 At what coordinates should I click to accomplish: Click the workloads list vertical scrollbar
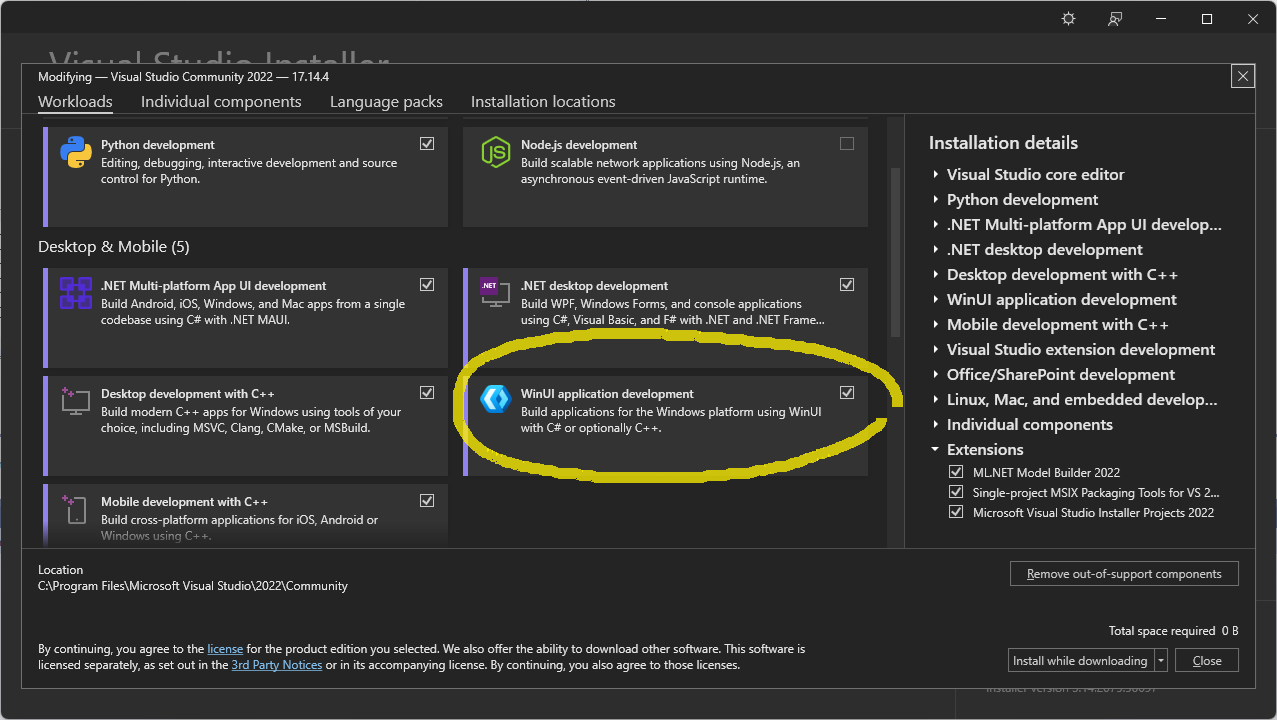[896, 252]
